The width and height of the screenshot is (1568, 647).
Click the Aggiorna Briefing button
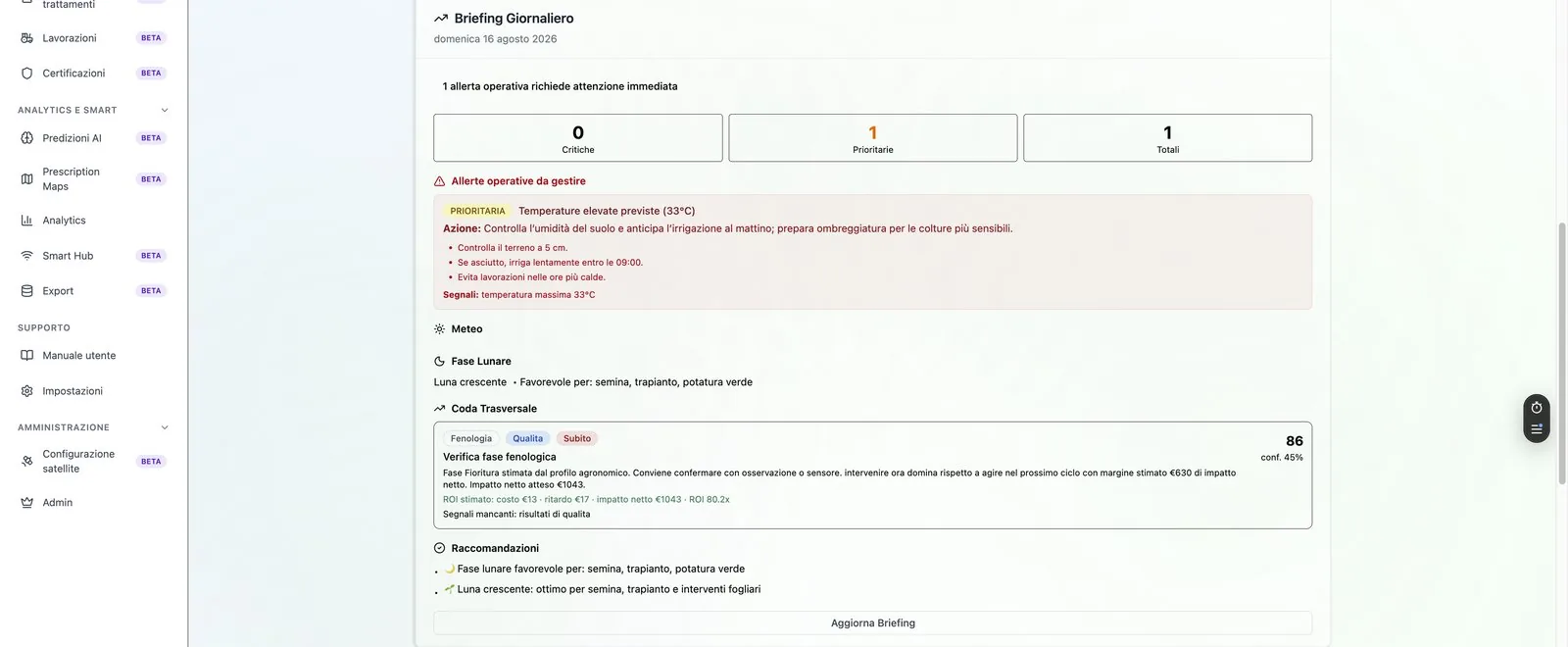point(873,623)
